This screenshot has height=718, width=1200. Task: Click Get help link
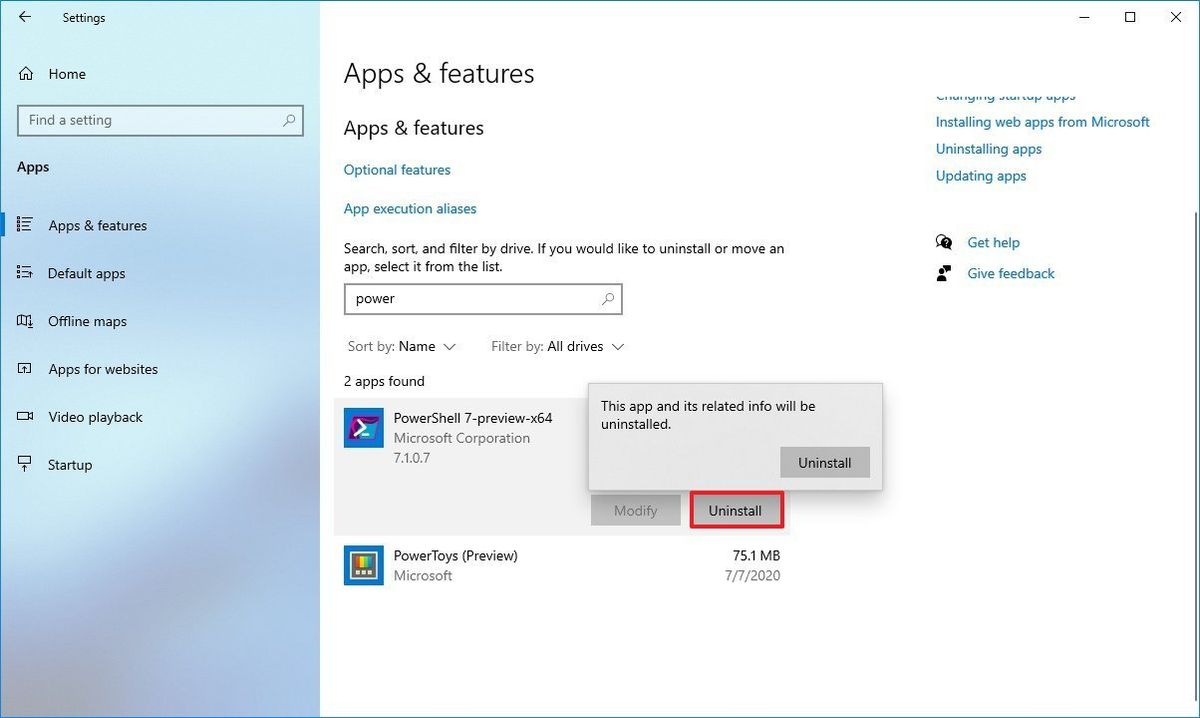click(994, 243)
